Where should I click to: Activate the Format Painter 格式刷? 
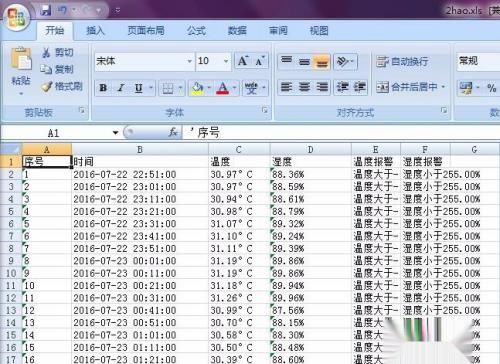[62, 87]
